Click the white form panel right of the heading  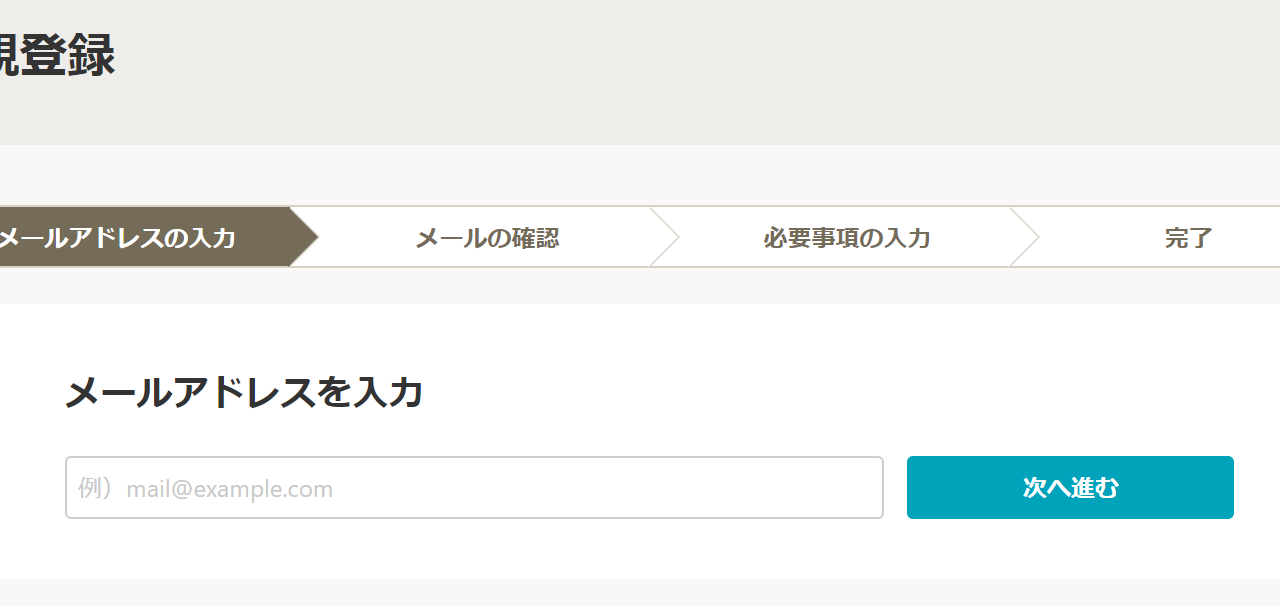click(850, 393)
